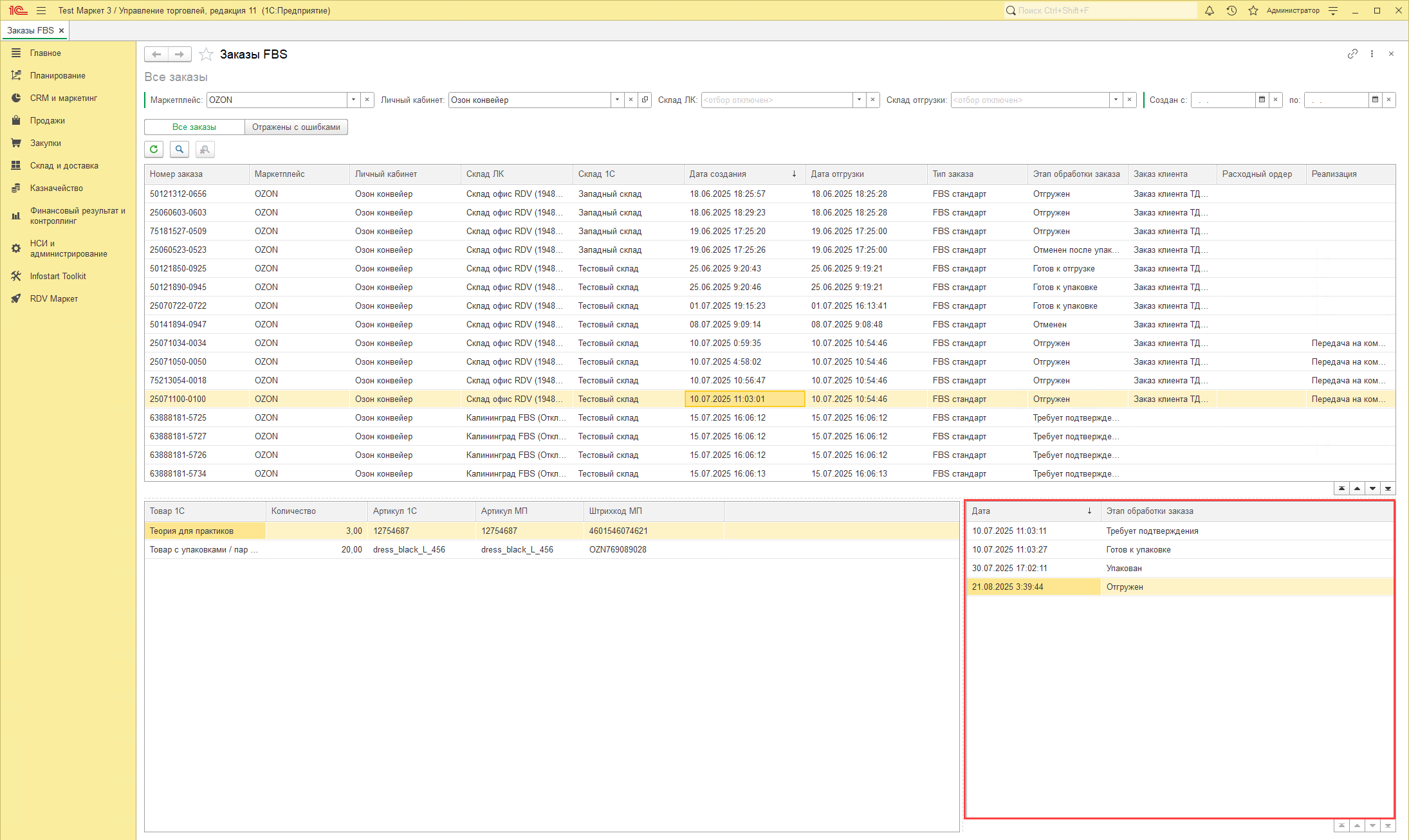Open RDV Маркет section
This screenshot has height=840, width=1409.
pyautogui.click(x=68, y=298)
